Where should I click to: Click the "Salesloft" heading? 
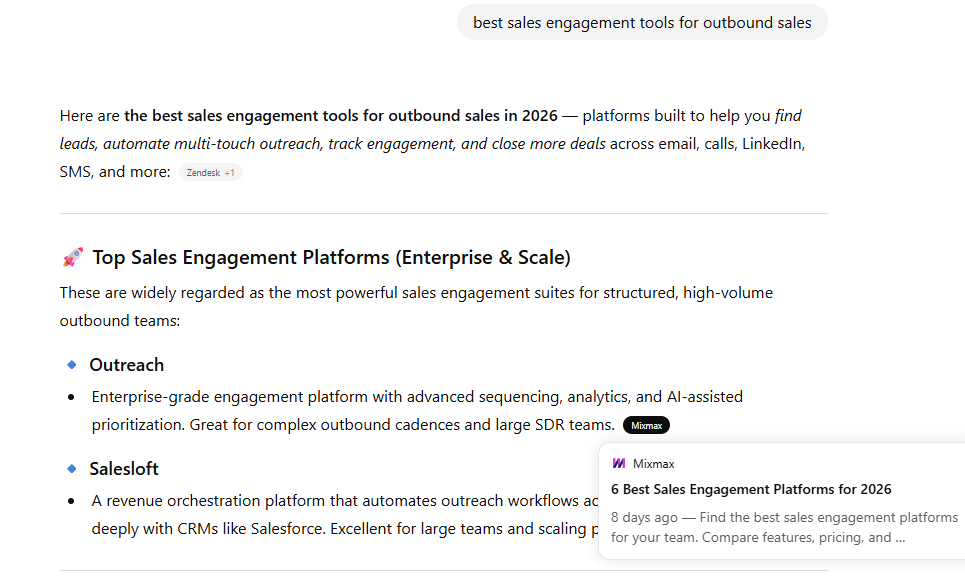(x=124, y=469)
